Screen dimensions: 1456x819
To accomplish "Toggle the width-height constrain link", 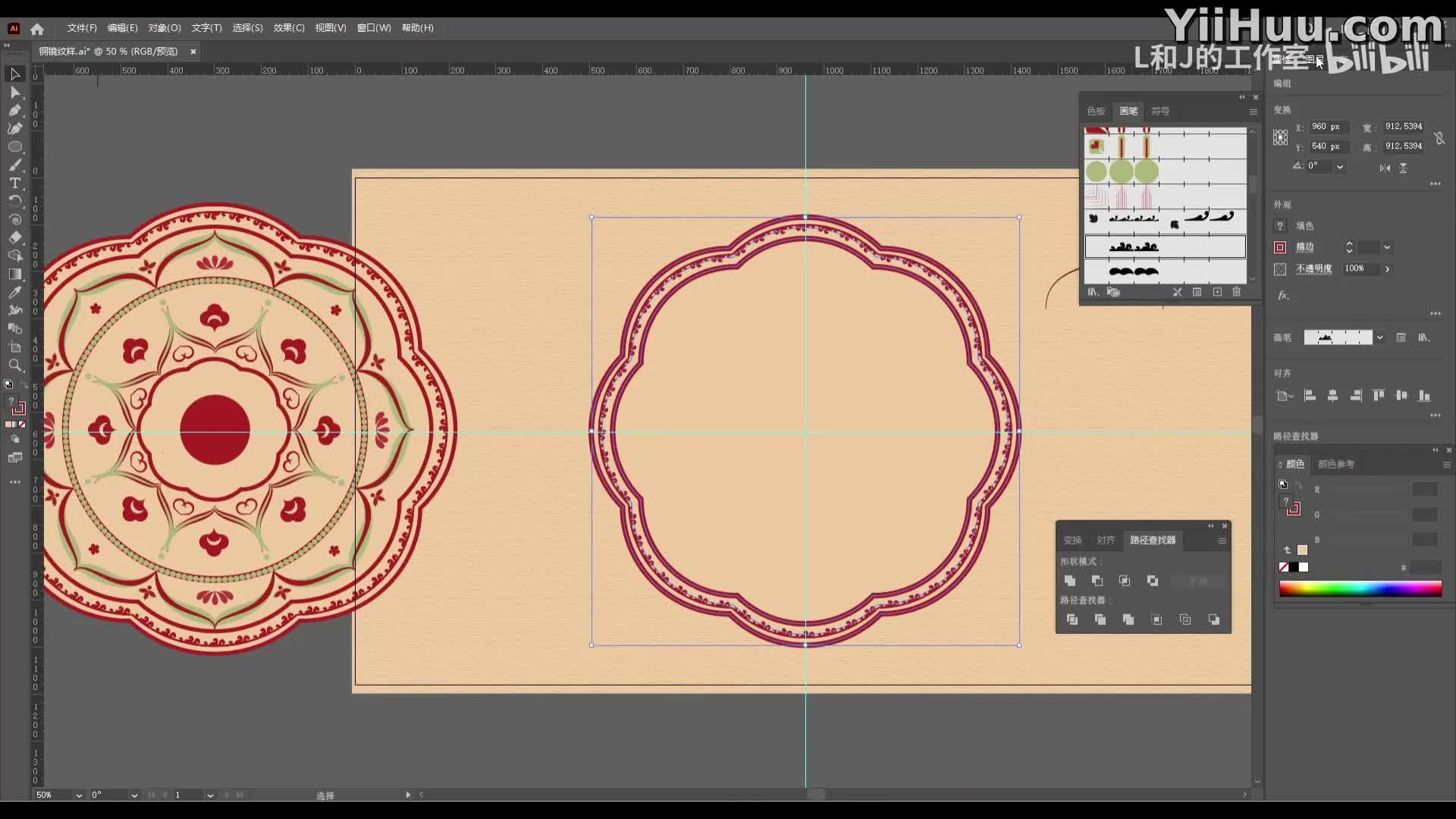I will coord(1440,138).
